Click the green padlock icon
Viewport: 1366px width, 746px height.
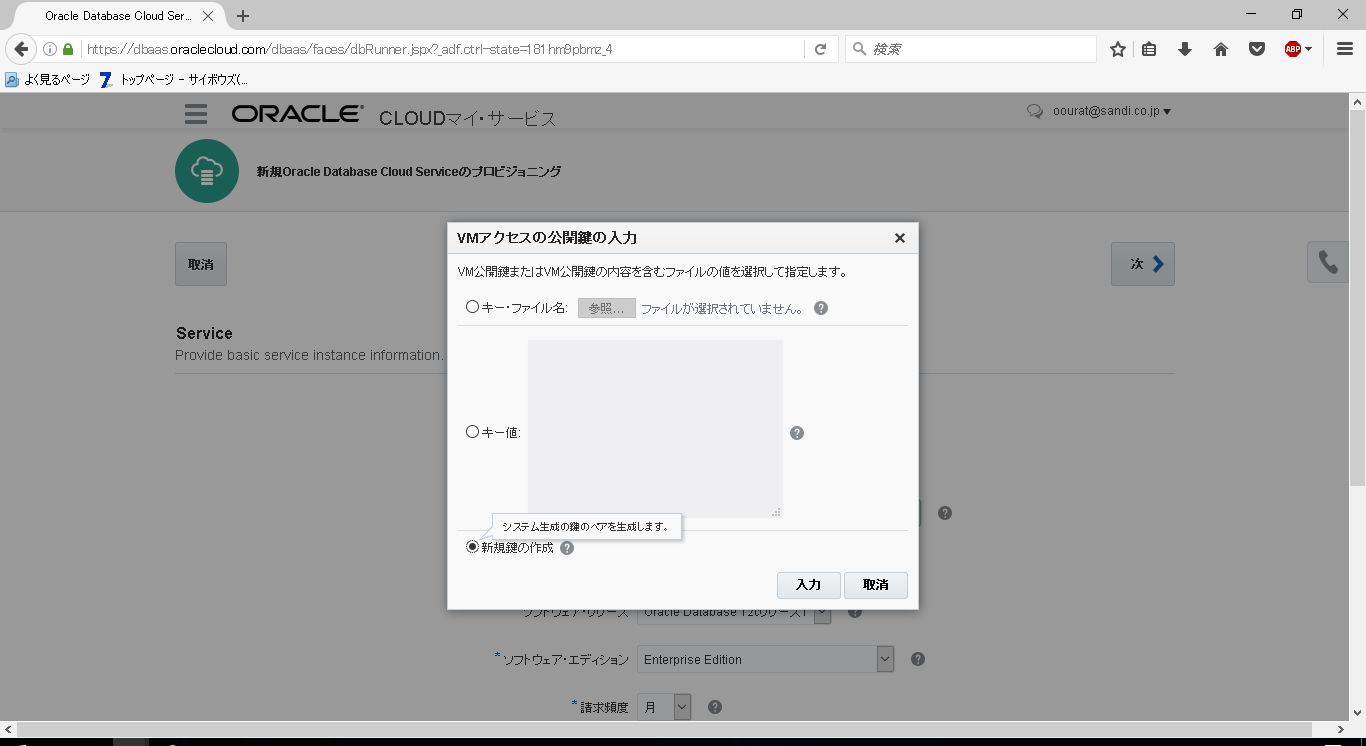[68, 49]
